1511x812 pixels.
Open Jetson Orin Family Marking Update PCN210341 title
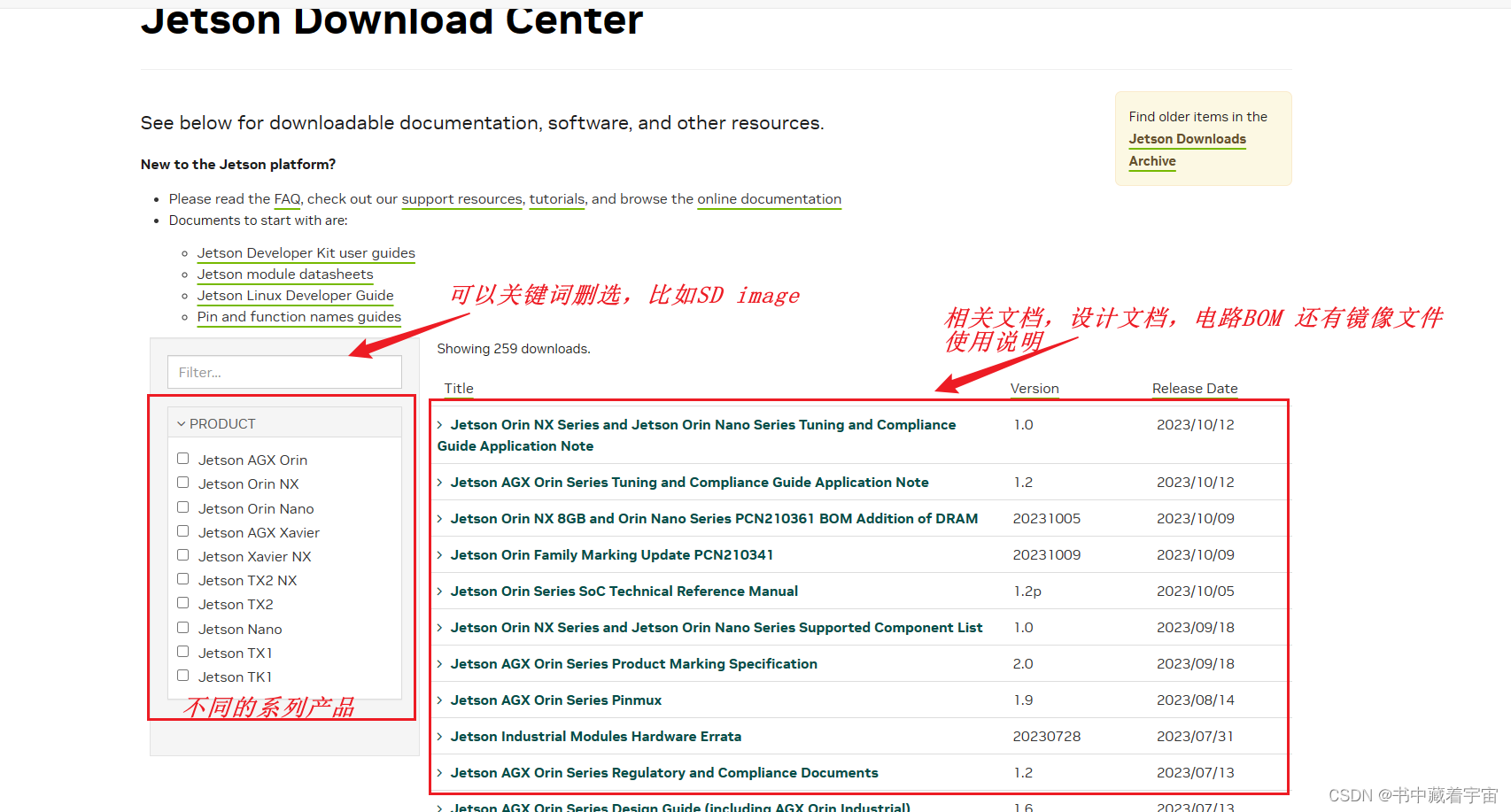coord(612,555)
